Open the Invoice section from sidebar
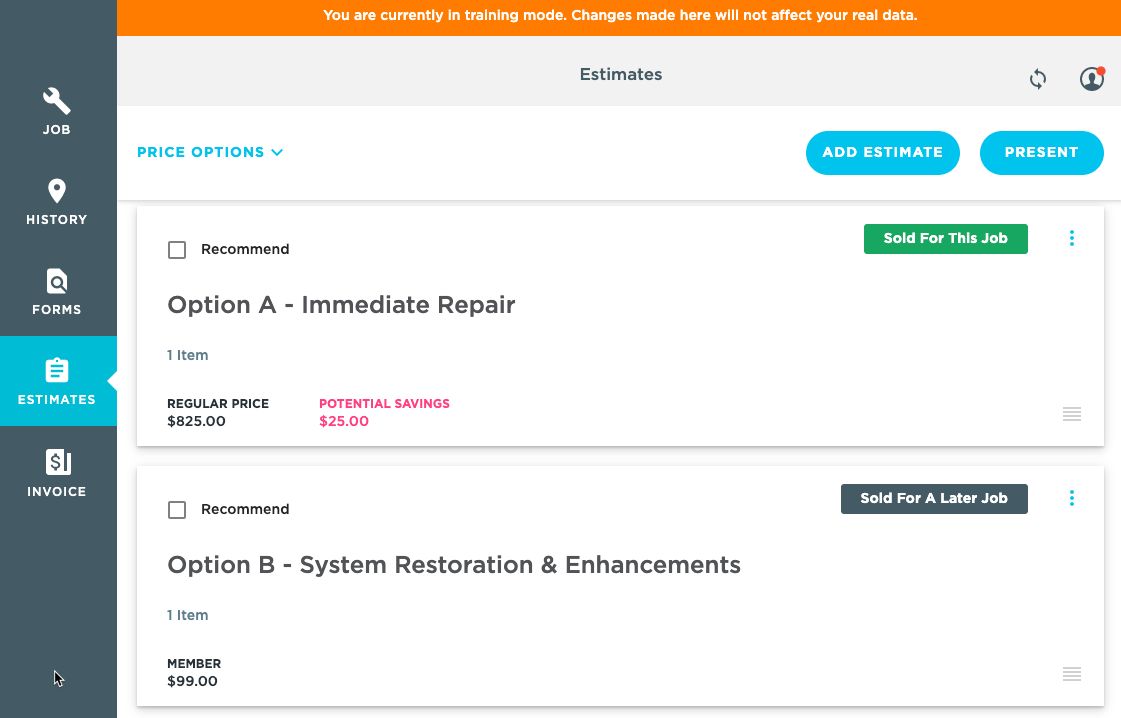The height and width of the screenshot is (718, 1121). tap(56, 472)
